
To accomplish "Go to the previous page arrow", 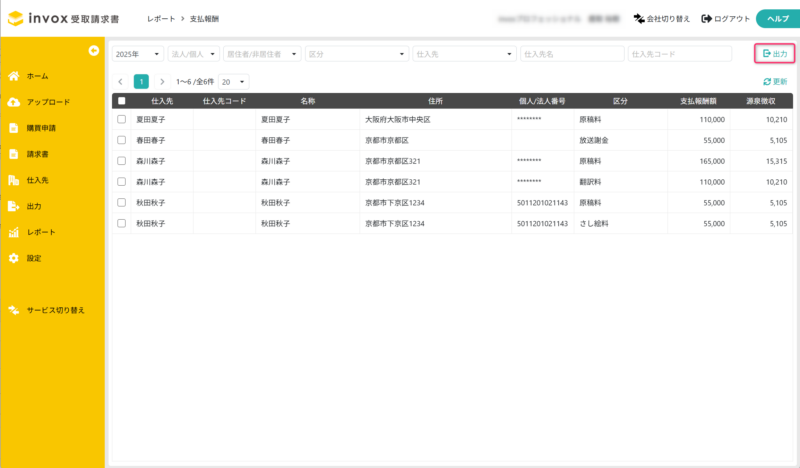I will tap(120, 82).
